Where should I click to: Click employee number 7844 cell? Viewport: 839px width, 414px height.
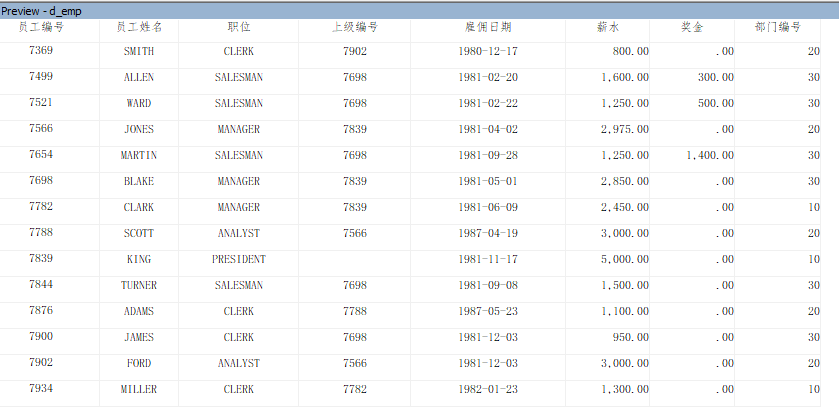pyautogui.click(x=41, y=285)
